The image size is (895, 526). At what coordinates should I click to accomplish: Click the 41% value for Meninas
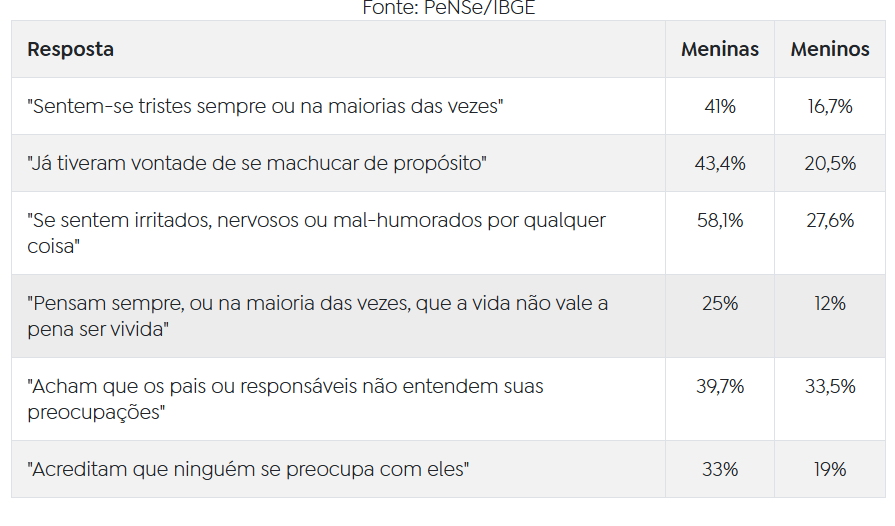719,106
